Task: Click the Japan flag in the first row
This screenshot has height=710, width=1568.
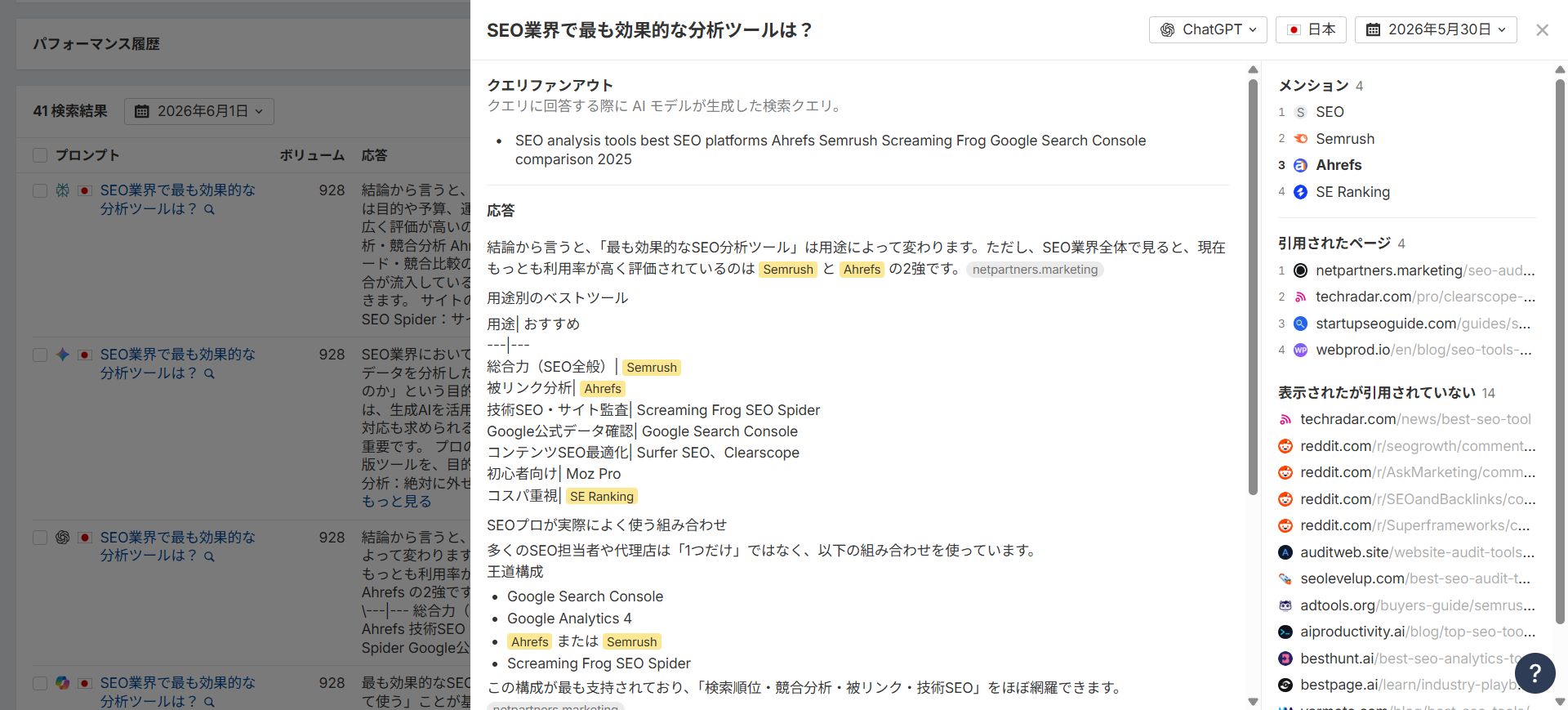Action: (84, 190)
